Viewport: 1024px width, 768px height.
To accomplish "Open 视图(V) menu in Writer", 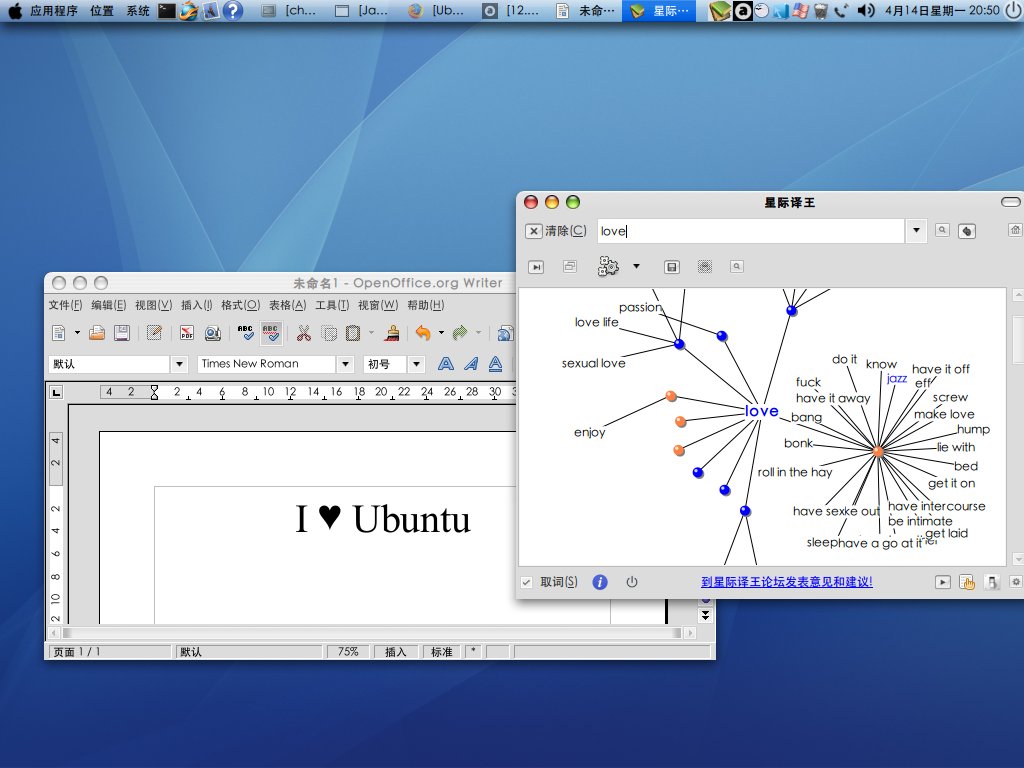I will coord(153,305).
